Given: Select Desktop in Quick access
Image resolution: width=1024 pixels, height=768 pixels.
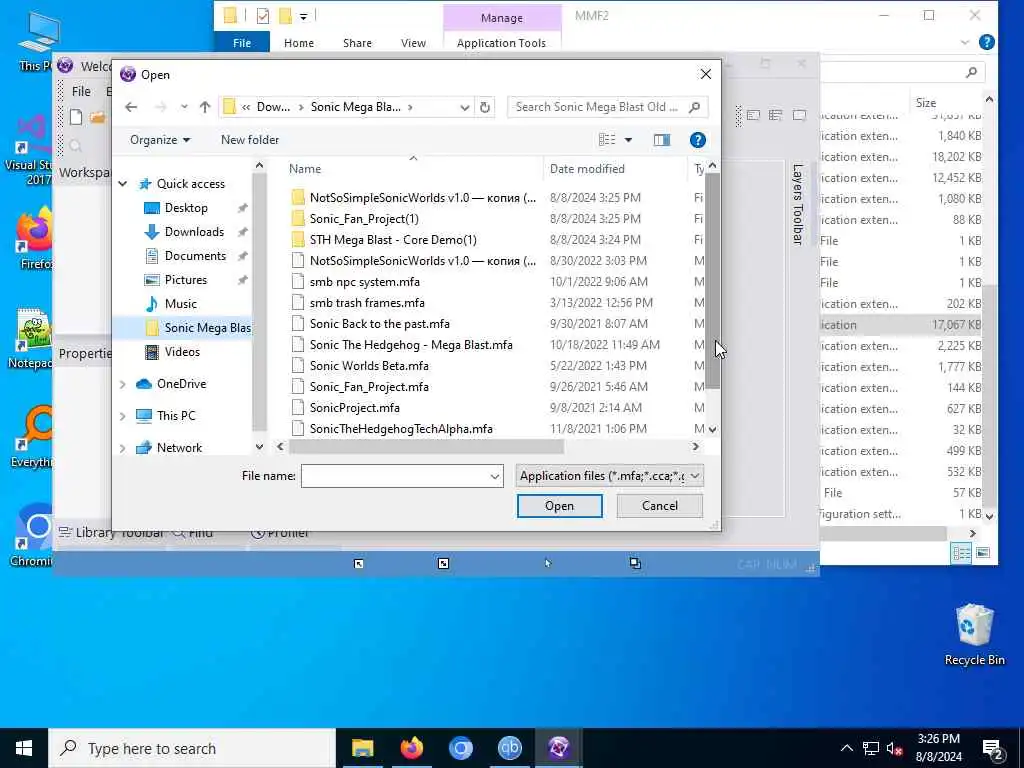Looking at the screenshot, I should click(x=186, y=208).
